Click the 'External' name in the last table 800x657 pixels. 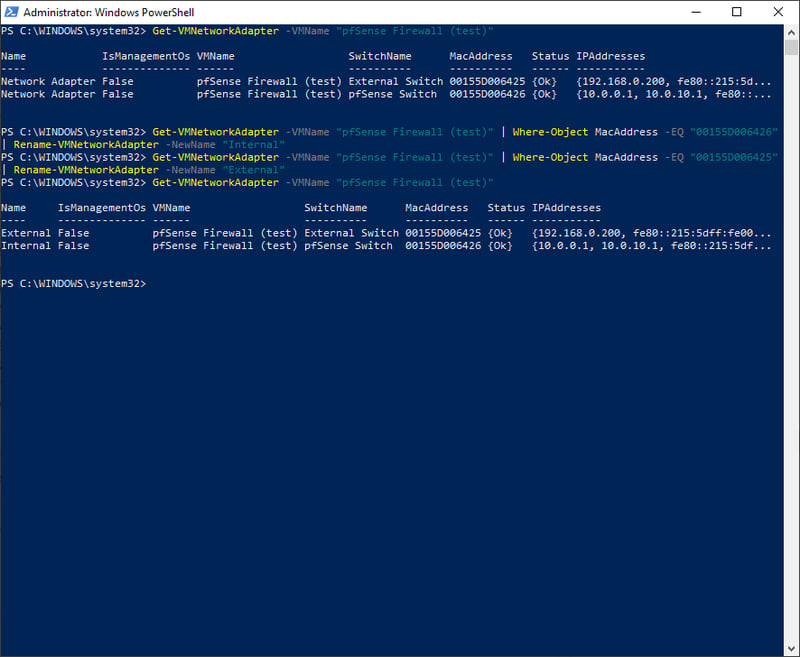(26, 233)
